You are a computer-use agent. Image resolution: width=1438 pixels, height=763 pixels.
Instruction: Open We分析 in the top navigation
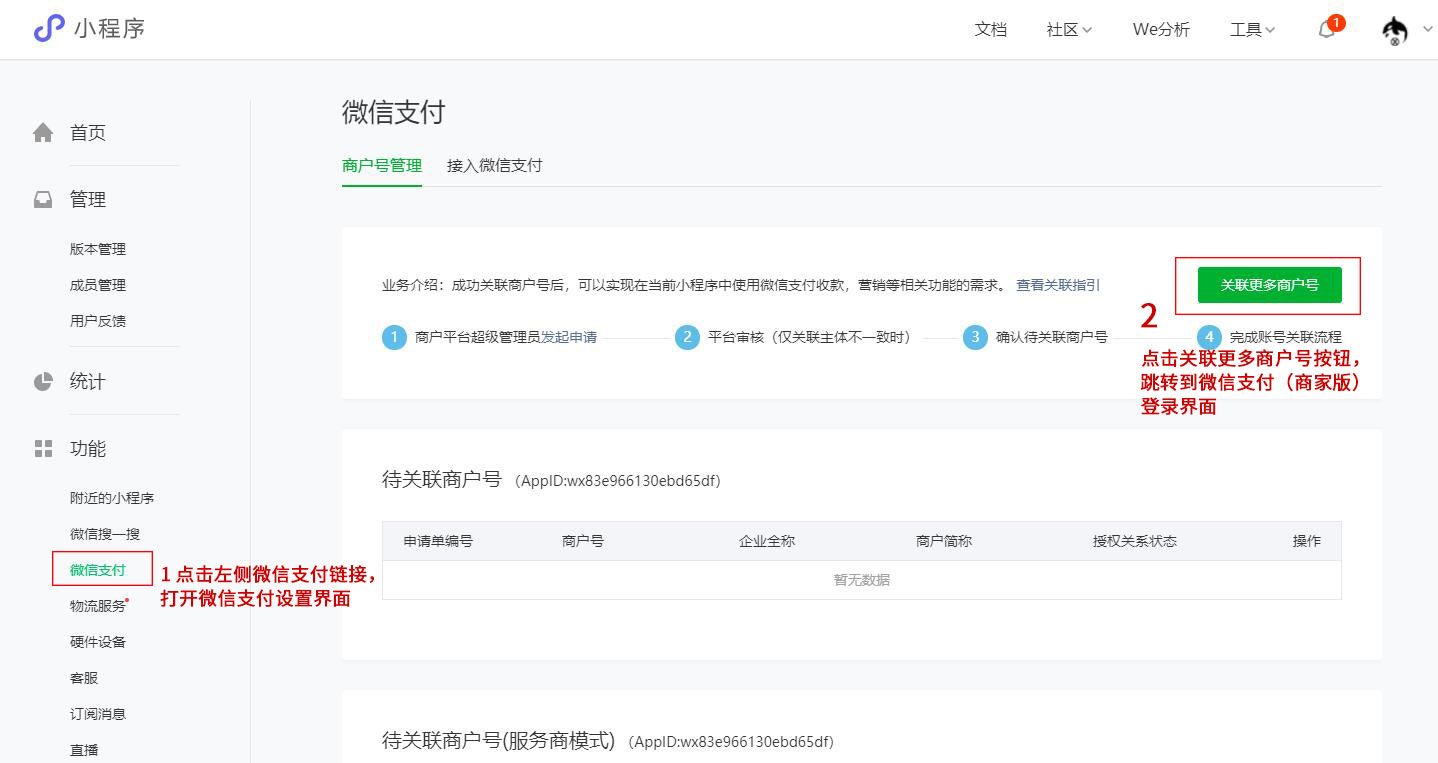click(1161, 30)
